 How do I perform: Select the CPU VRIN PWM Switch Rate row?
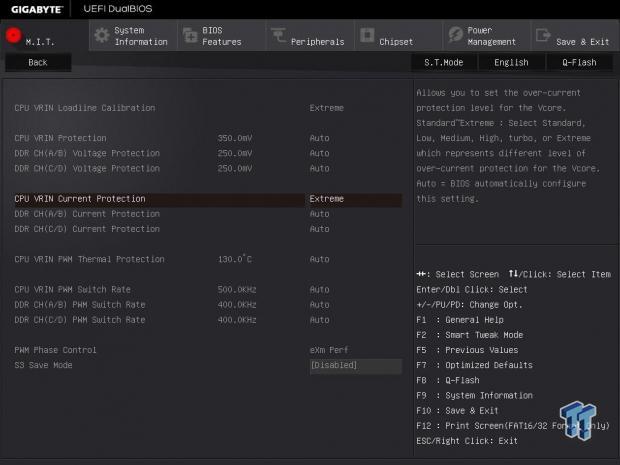(80, 290)
